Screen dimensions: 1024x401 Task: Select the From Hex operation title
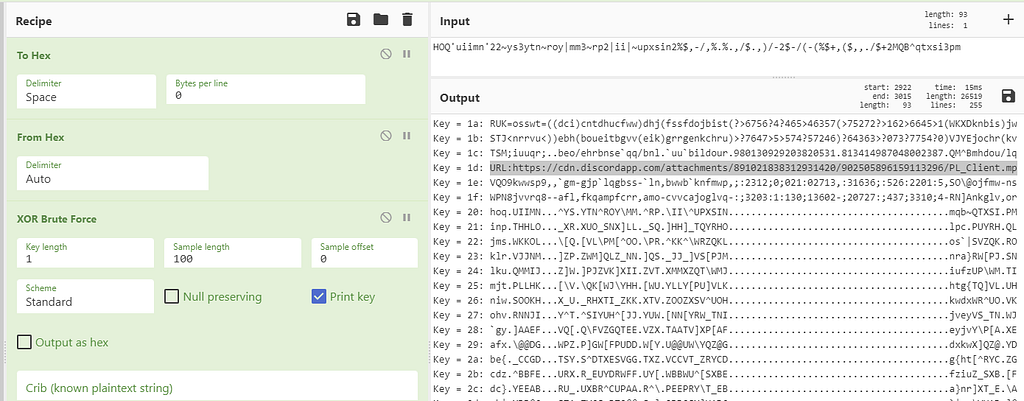click(x=40, y=137)
